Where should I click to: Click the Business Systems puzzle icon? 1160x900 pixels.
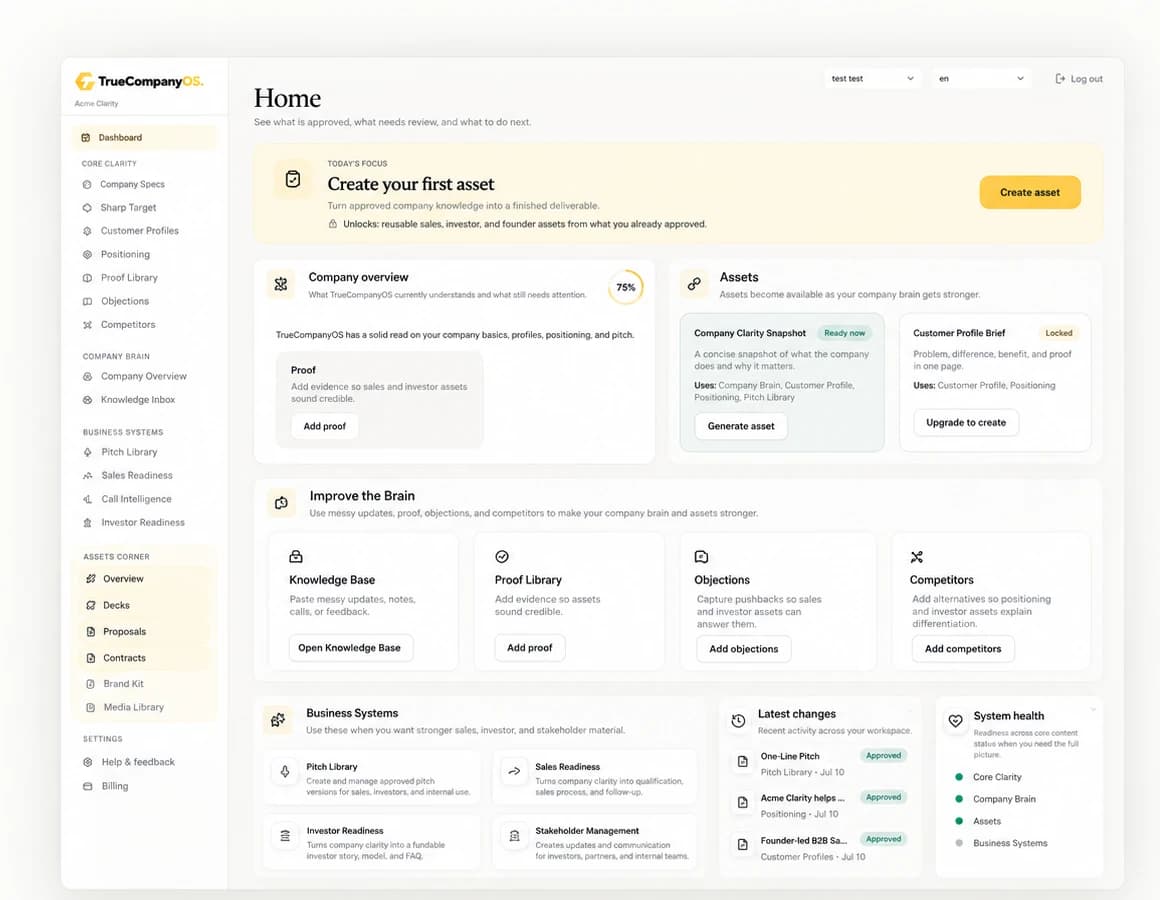point(278,720)
